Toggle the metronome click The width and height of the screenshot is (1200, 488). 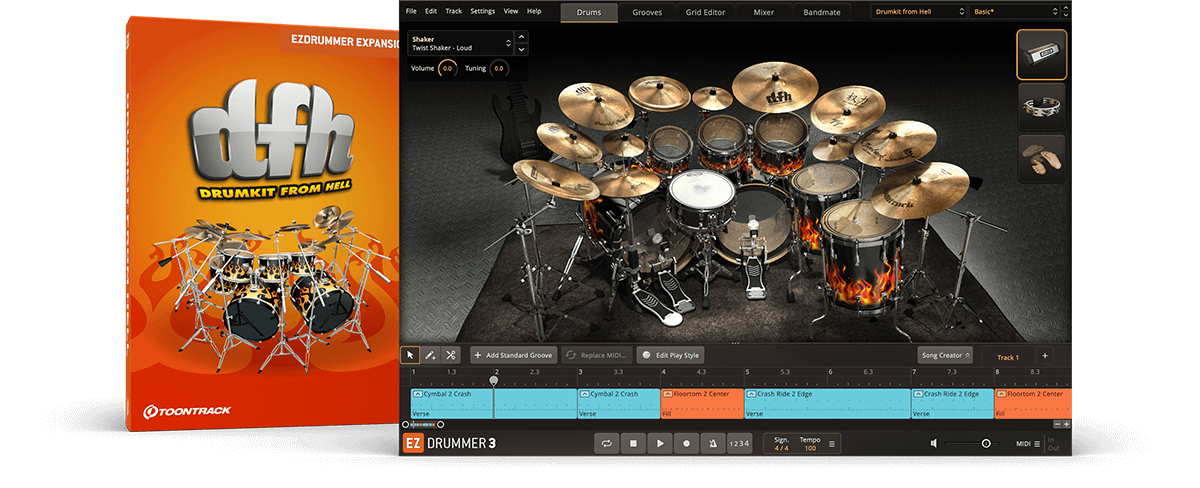click(x=712, y=443)
